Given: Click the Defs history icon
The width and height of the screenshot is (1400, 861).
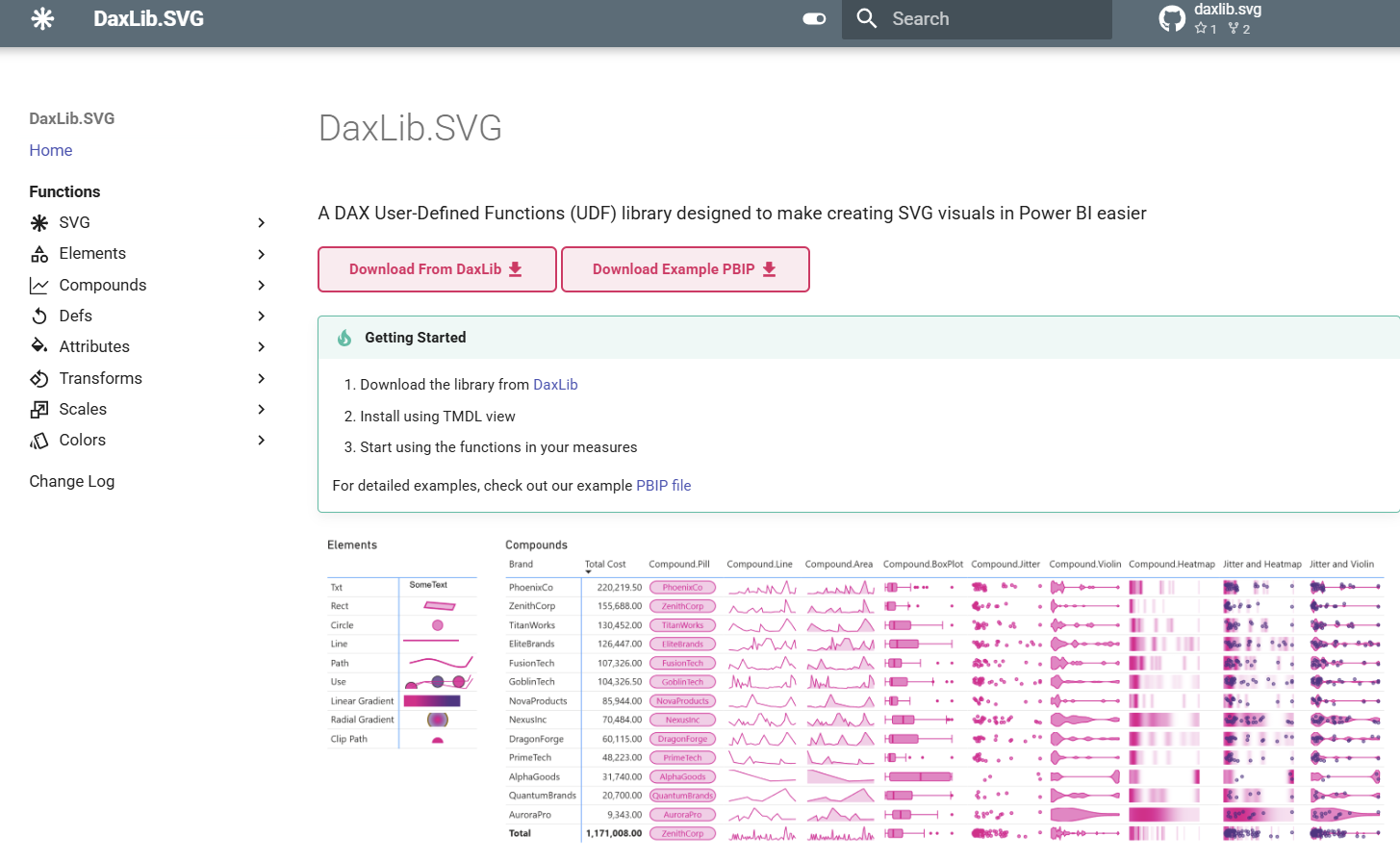Looking at the screenshot, I should coord(38,315).
